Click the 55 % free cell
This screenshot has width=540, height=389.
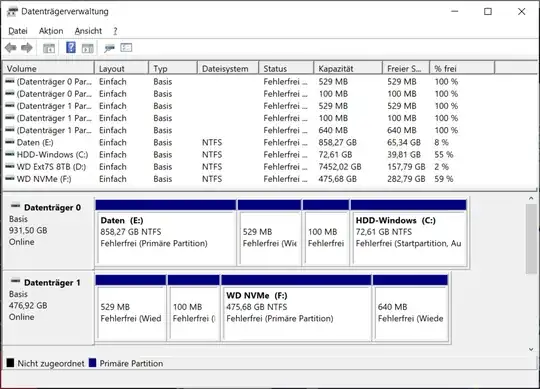[x=444, y=155]
